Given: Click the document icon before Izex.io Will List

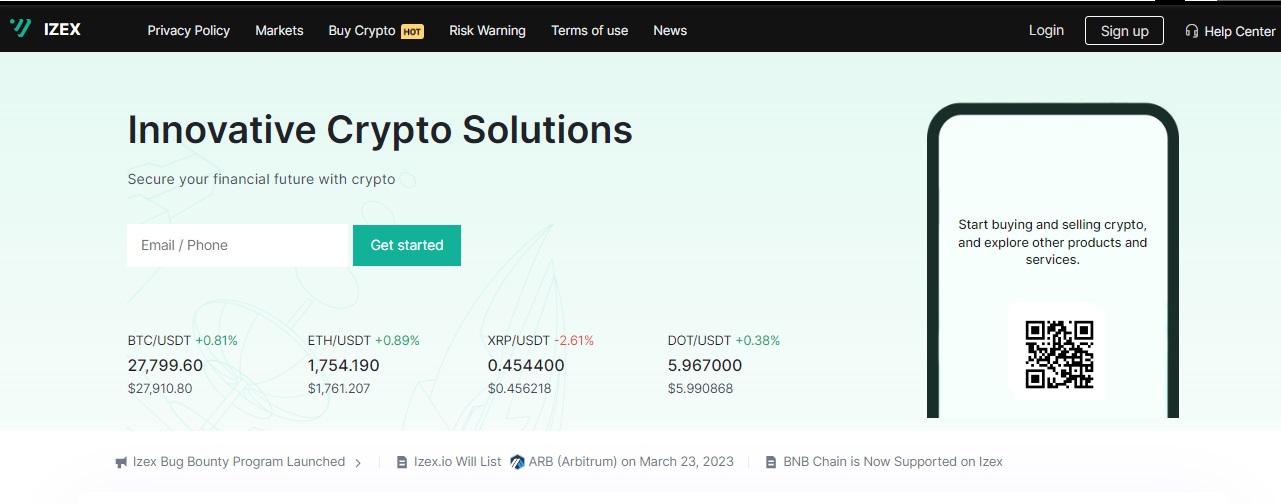Looking at the screenshot, I should pyautogui.click(x=402, y=462).
